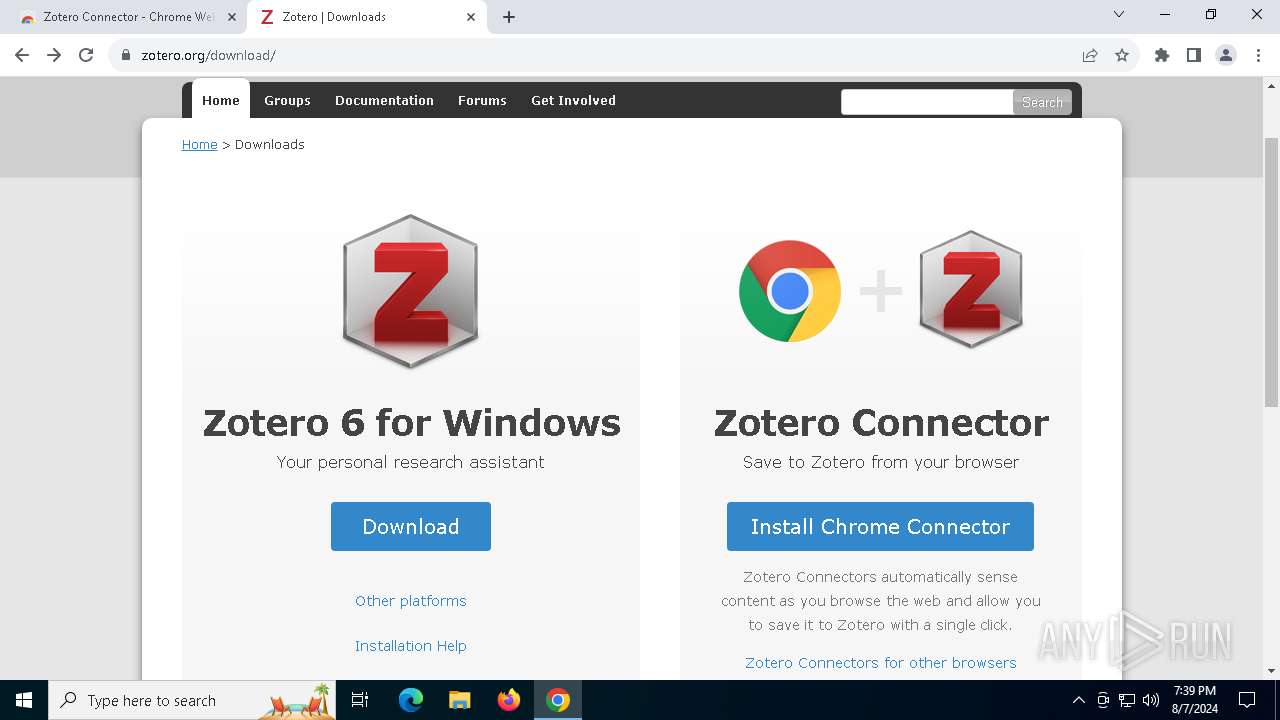Image resolution: width=1280 pixels, height=720 pixels.
Task: Click the Search button
Action: coord(1042,102)
